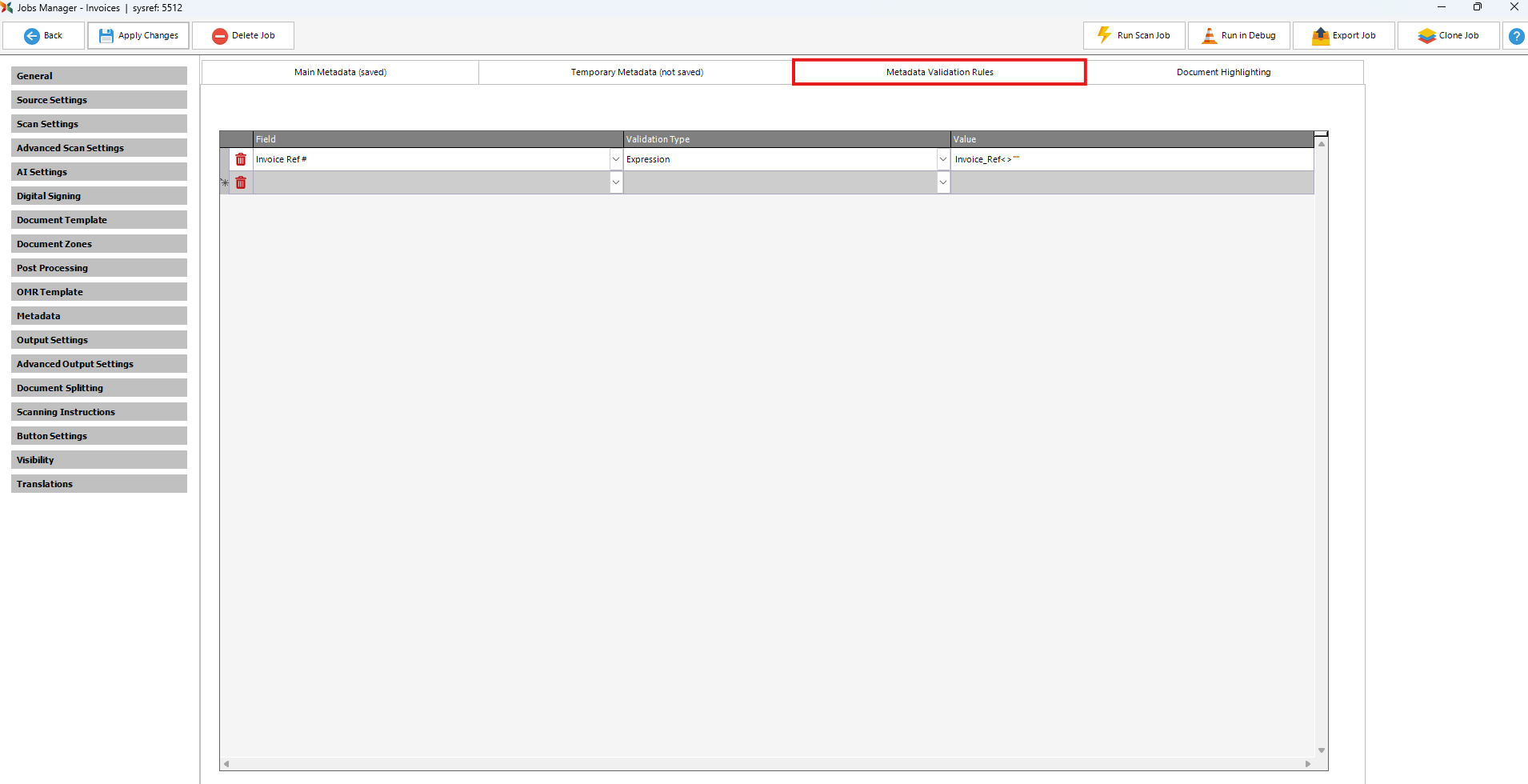Select the Metadata Validation Rules tab
This screenshot has height=784, width=1528.
click(939, 72)
